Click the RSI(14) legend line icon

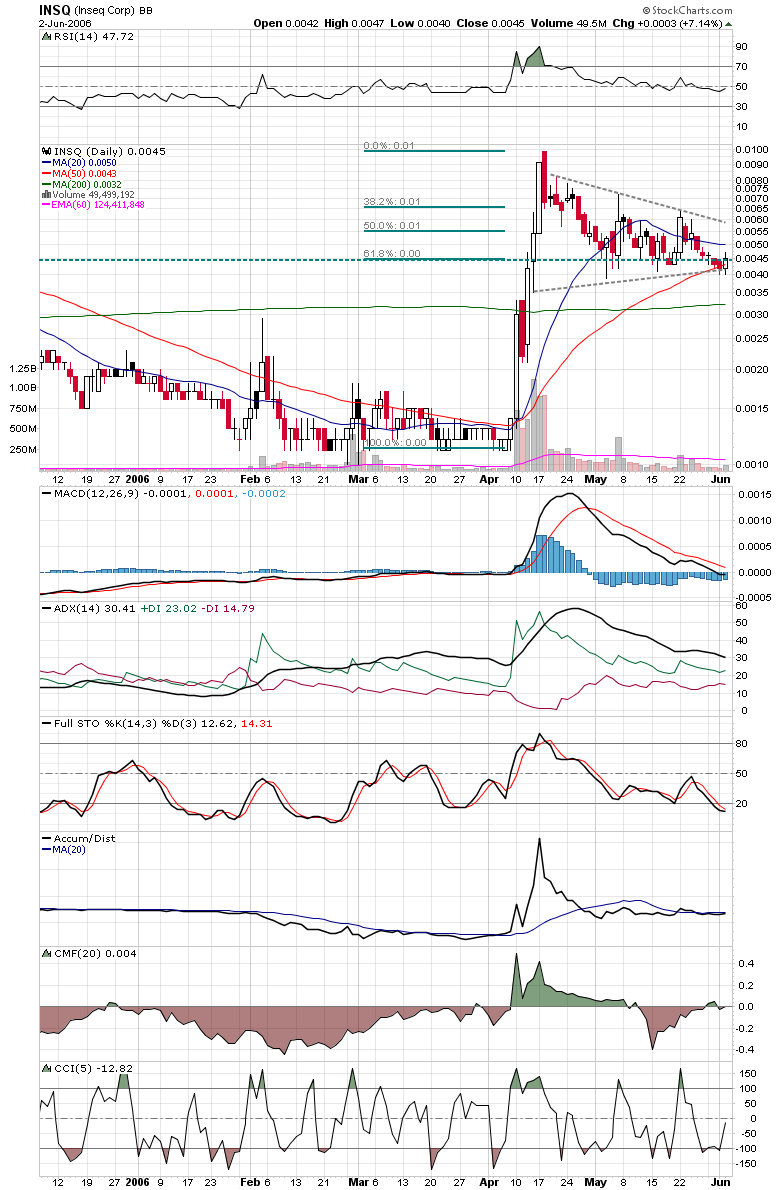[x=45, y=36]
